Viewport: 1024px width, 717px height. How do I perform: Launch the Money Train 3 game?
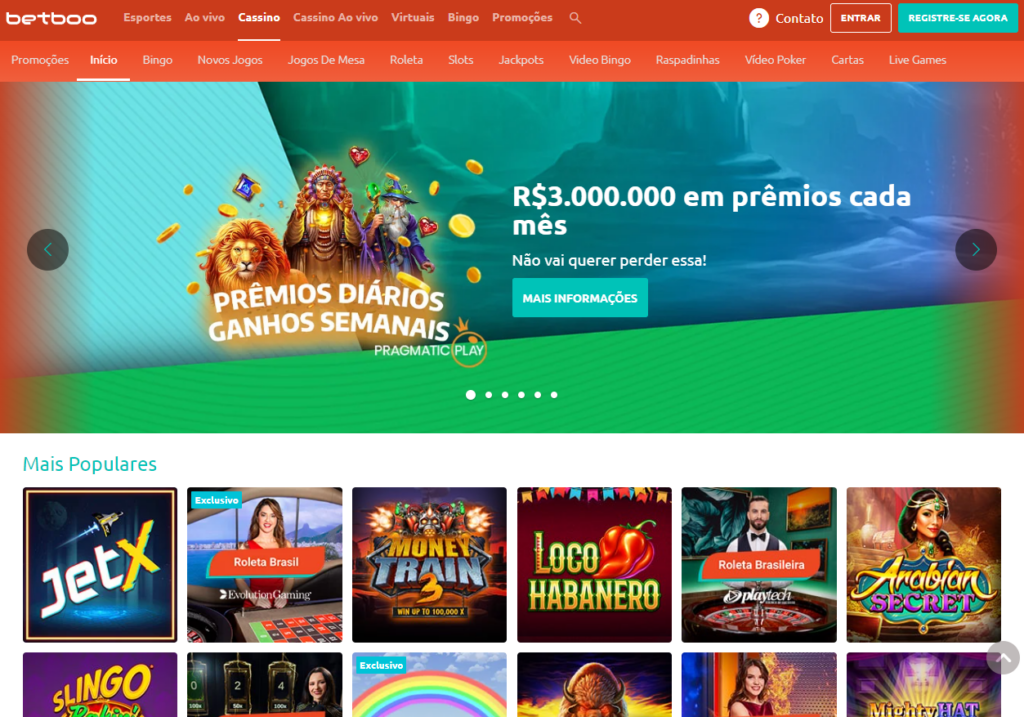429,565
